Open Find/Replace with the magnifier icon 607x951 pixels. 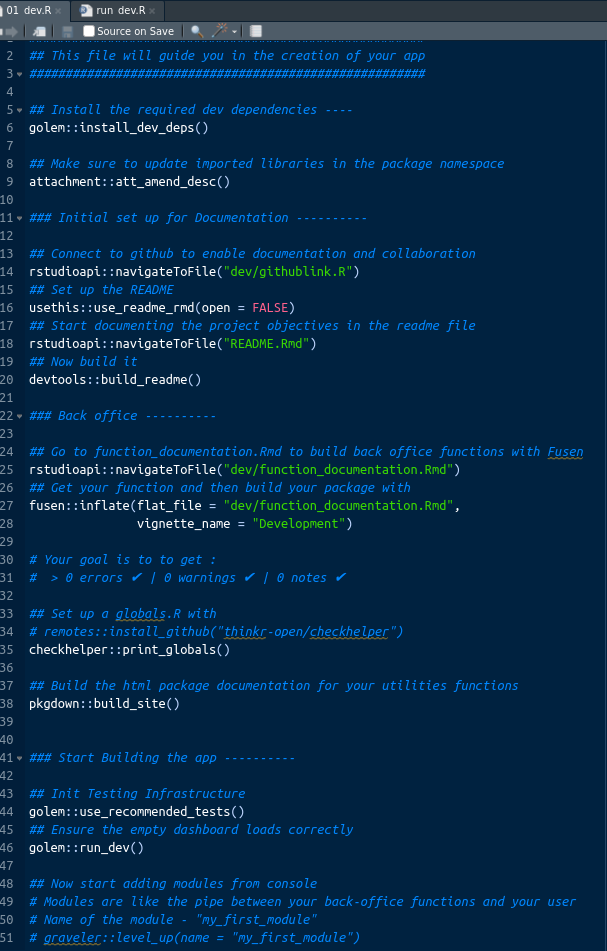[x=198, y=30]
